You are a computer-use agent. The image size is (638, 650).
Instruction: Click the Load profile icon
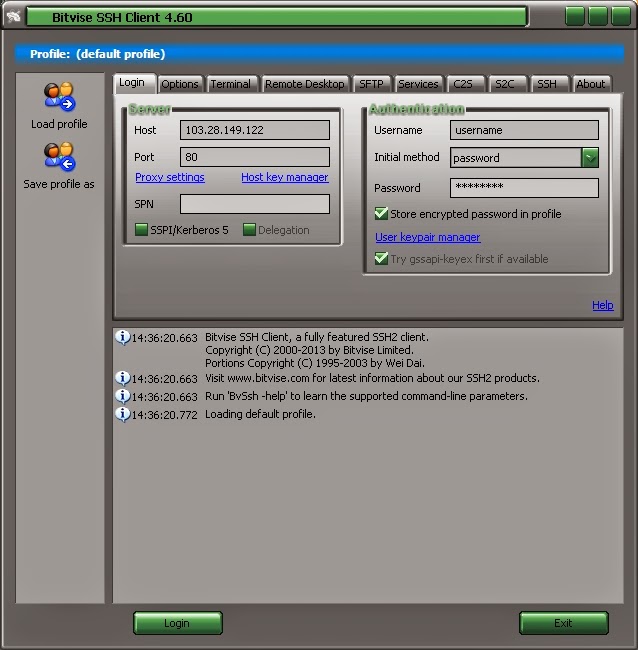coord(59,97)
